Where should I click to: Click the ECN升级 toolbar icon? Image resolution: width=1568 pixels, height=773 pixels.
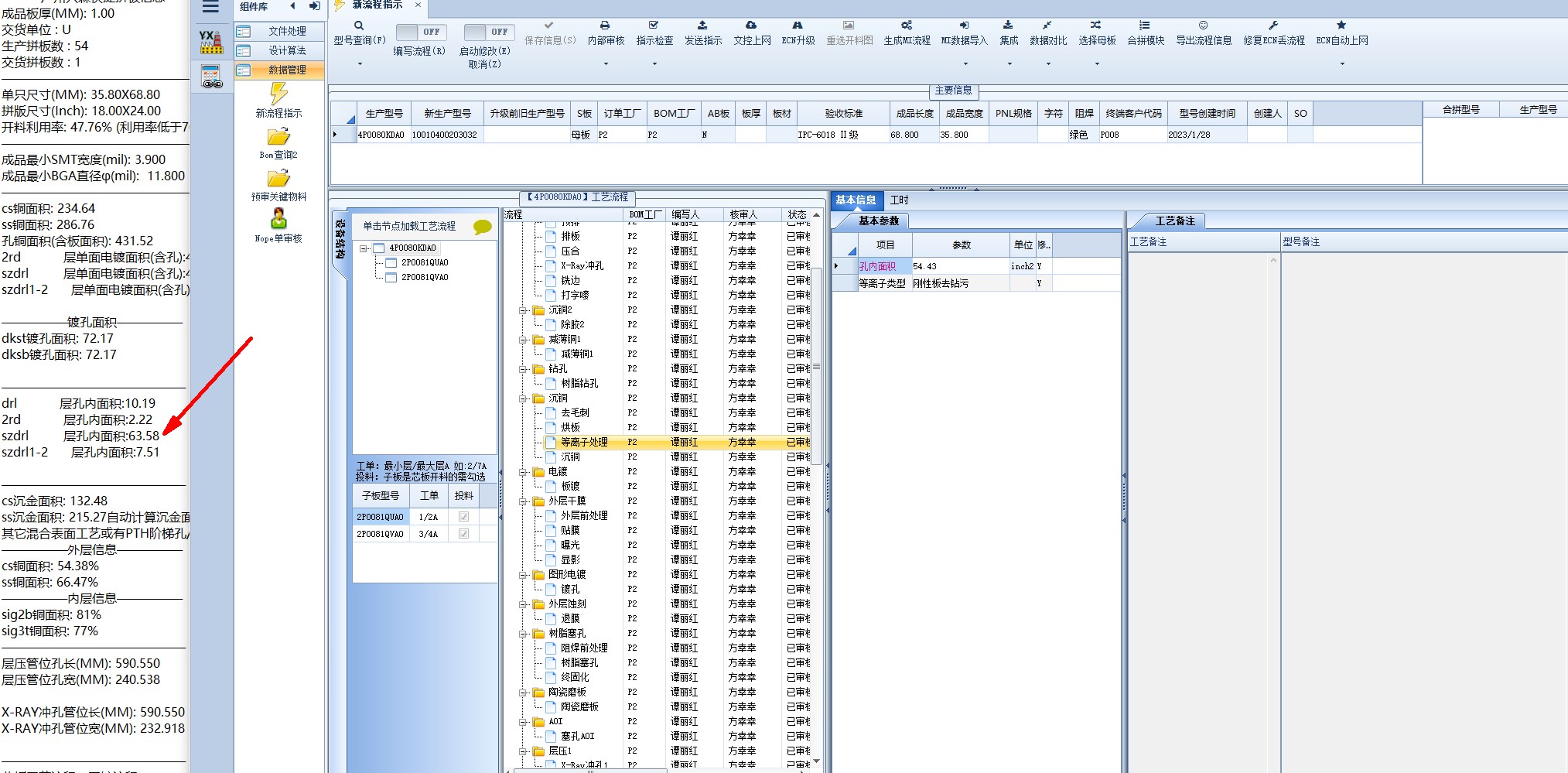point(798,26)
